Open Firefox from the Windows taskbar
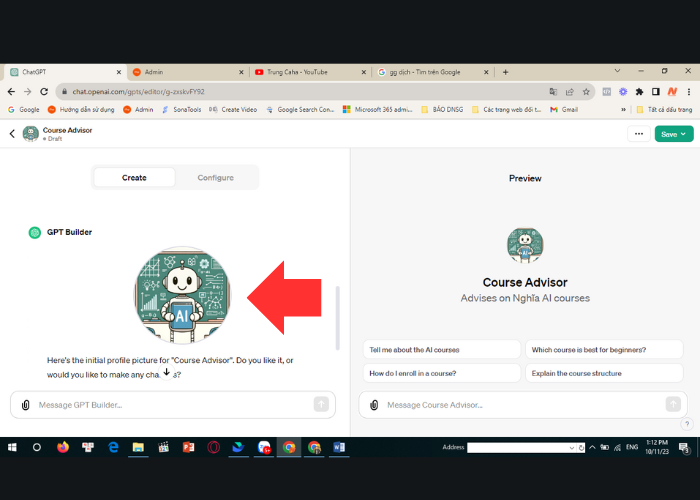Screen dimensions: 700x500 pos(63,447)
